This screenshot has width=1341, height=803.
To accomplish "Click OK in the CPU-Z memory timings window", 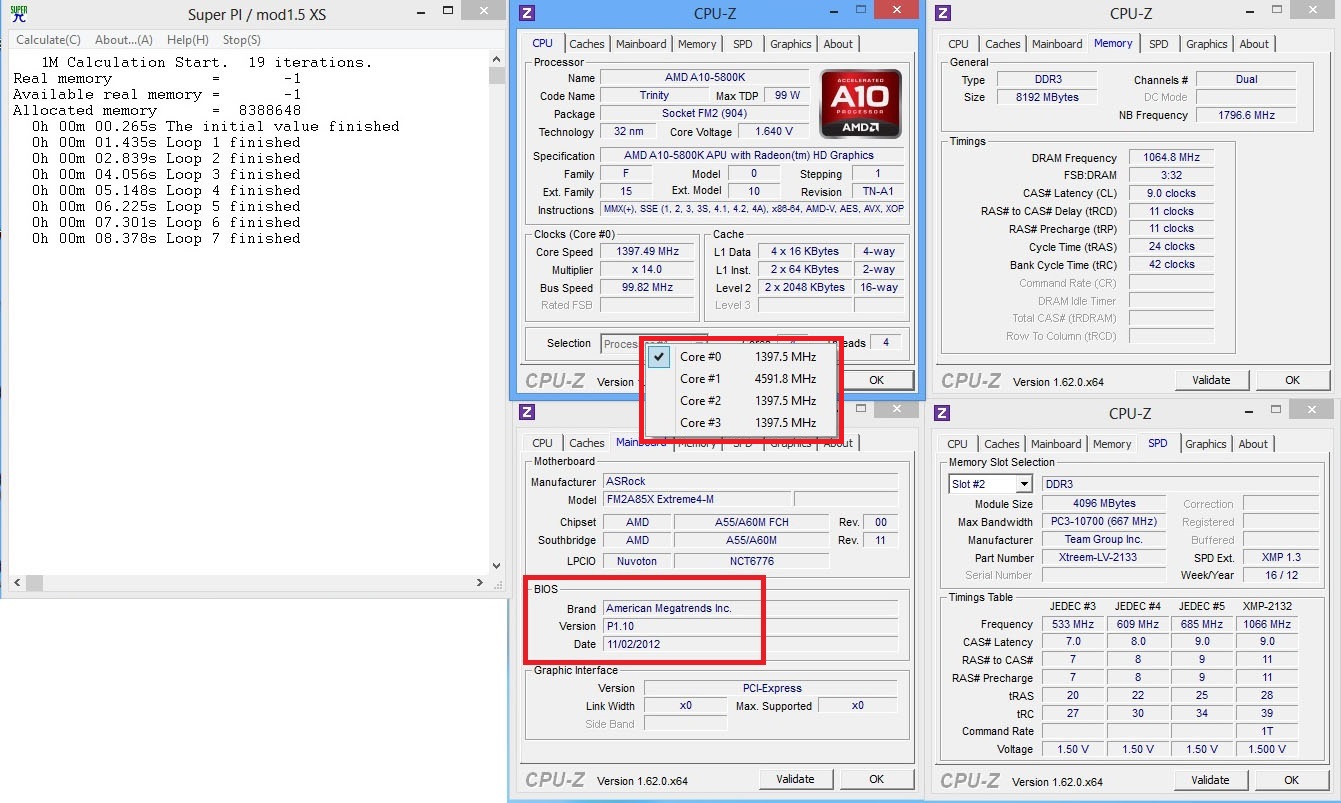I will click(1292, 380).
